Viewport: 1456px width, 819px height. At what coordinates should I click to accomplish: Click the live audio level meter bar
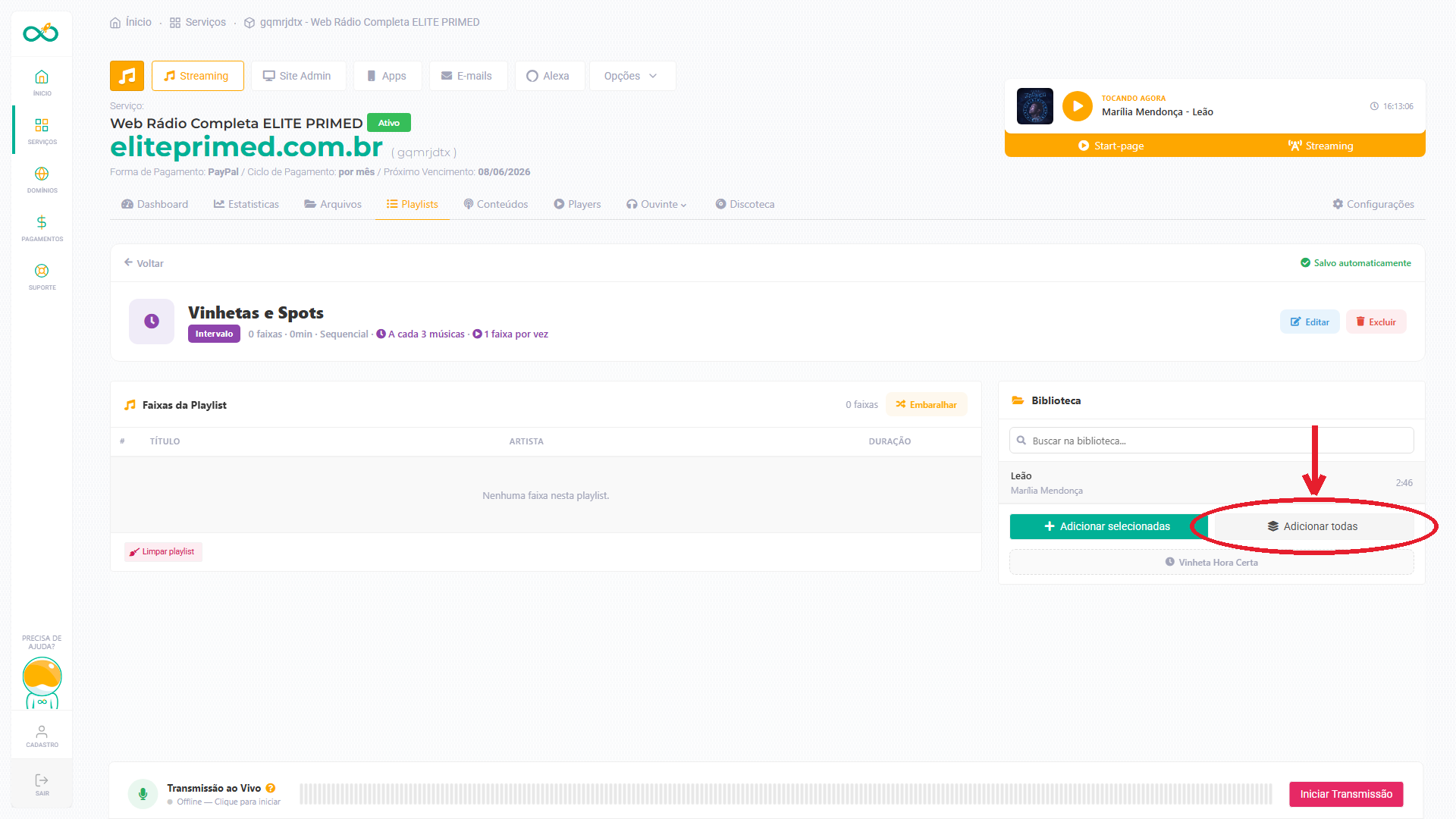(786, 794)
